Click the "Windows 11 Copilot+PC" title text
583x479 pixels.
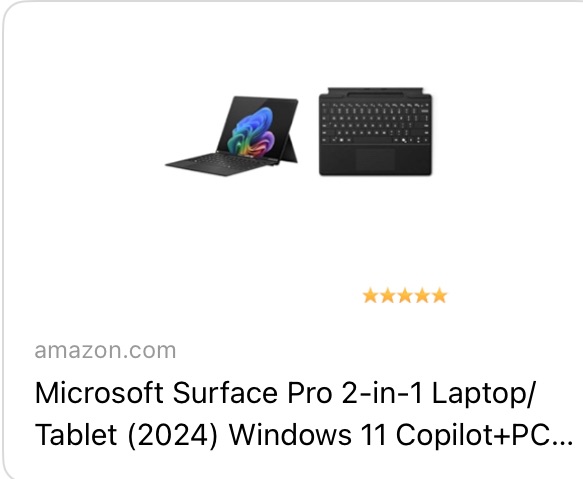point(388,435)
